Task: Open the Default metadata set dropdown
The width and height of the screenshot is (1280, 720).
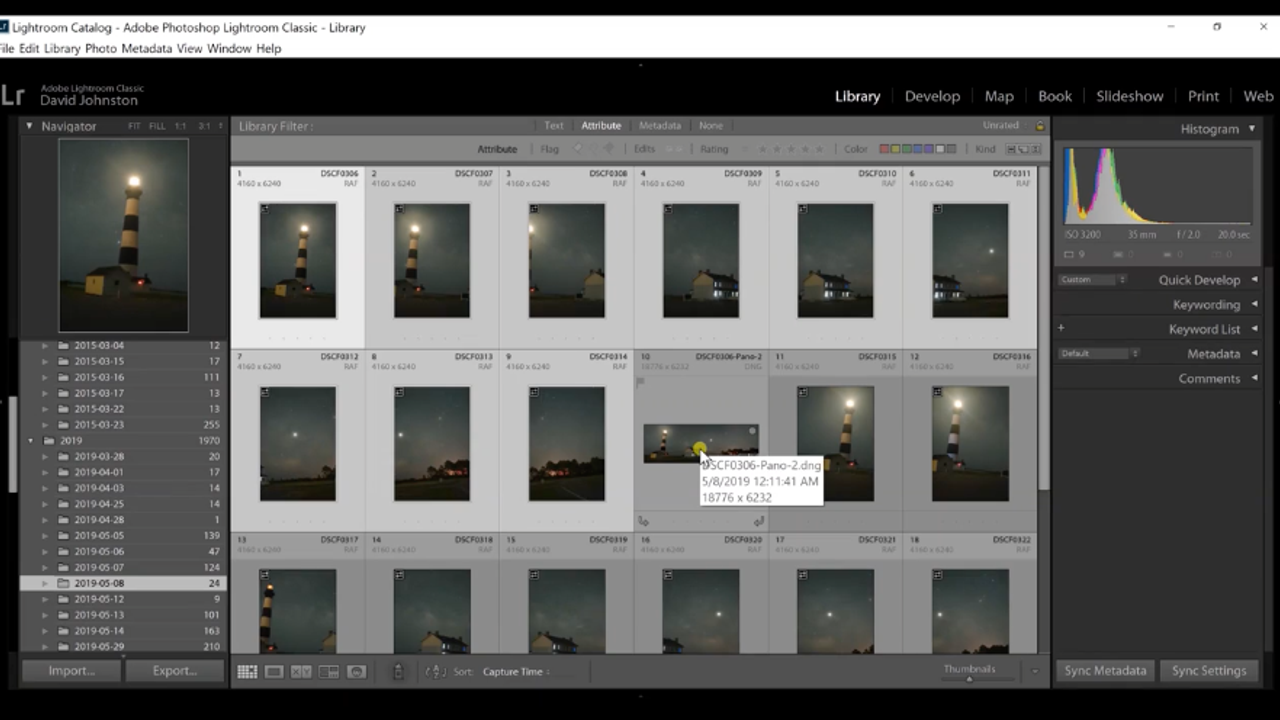Action: tap(1099, 353)
